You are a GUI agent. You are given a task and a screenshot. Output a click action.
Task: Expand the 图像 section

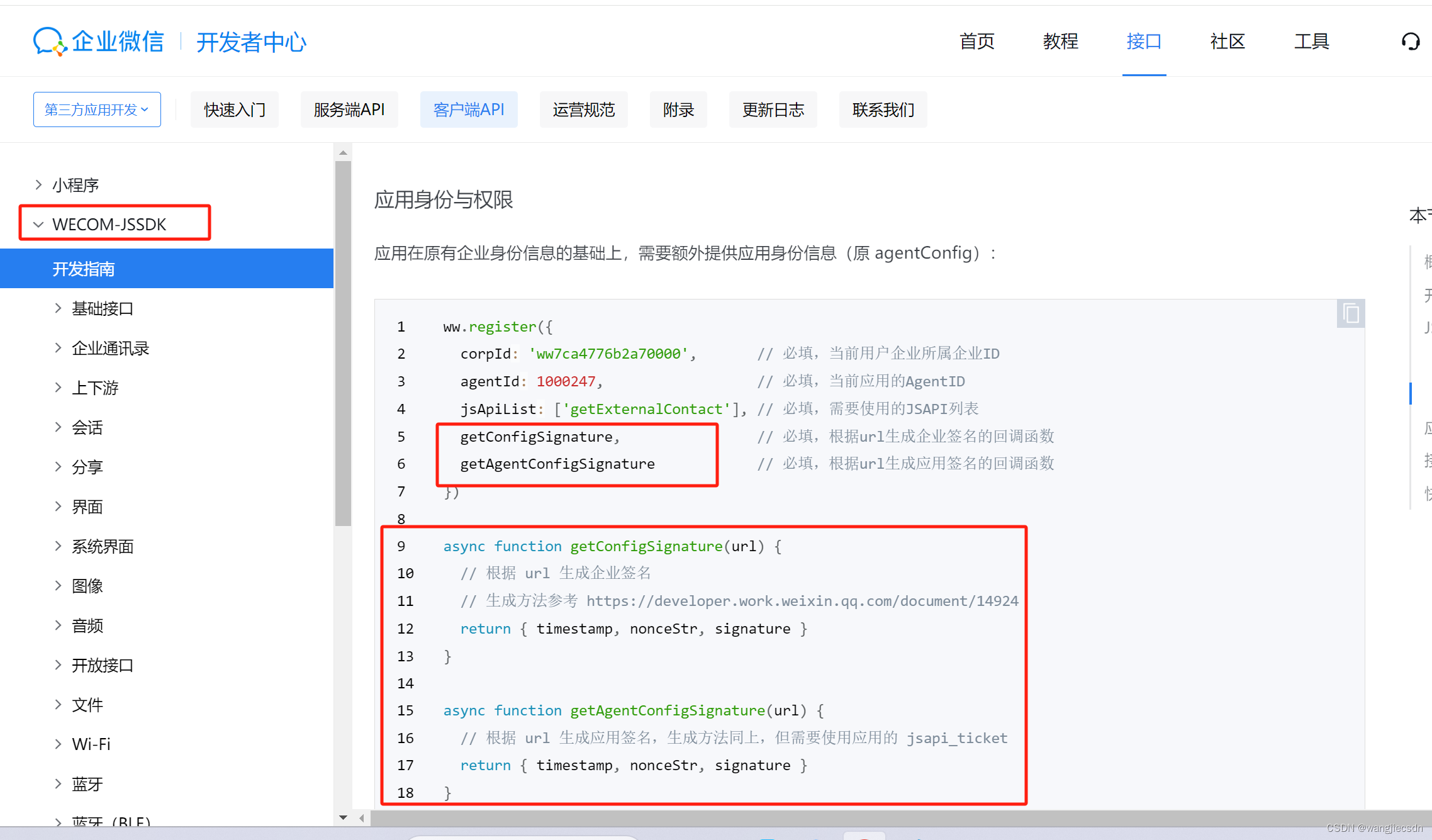coord(58,586)
